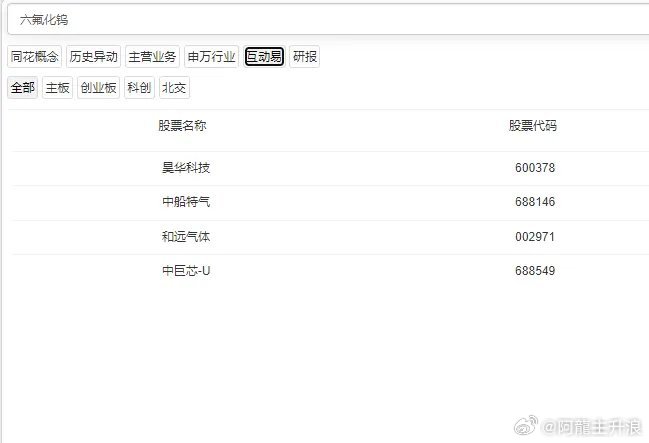Open the 中巨芯-U stock row
This screenshot has width=649, height=443.
[x=330, y=271]
